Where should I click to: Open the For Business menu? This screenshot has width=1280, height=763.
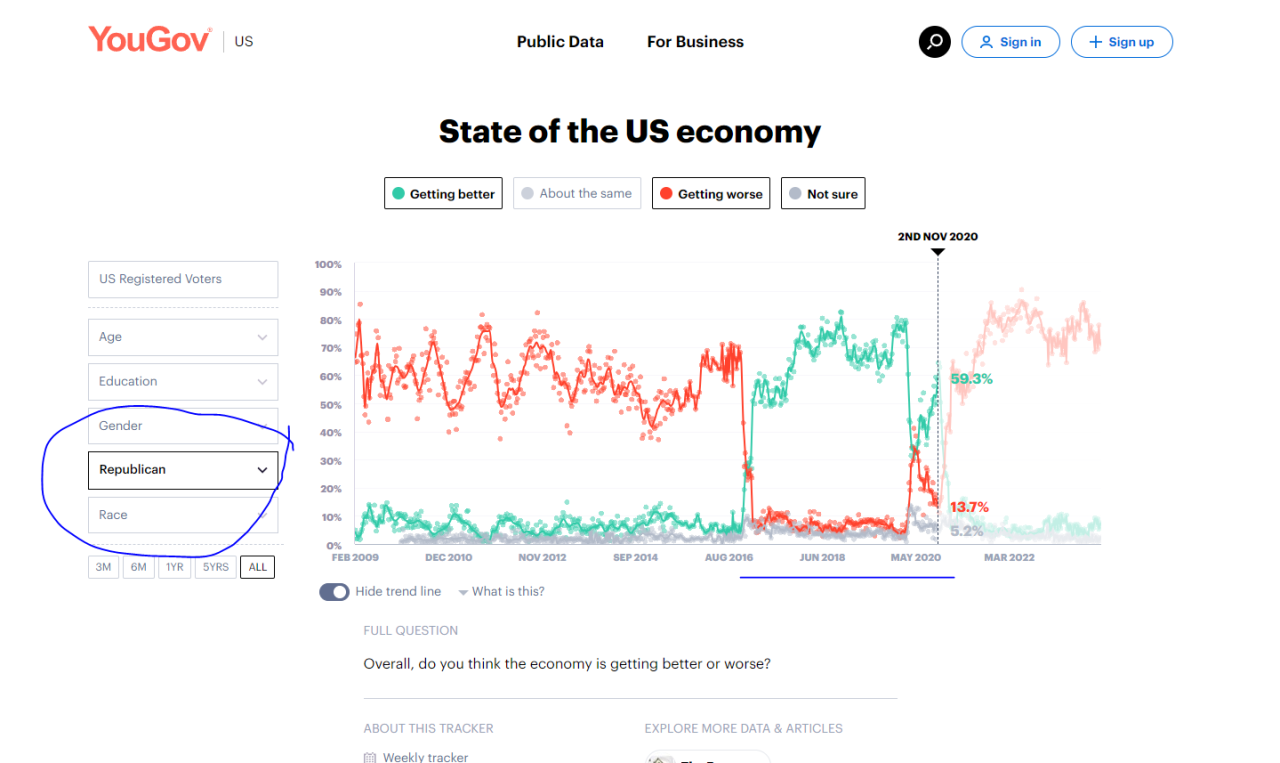695,42
